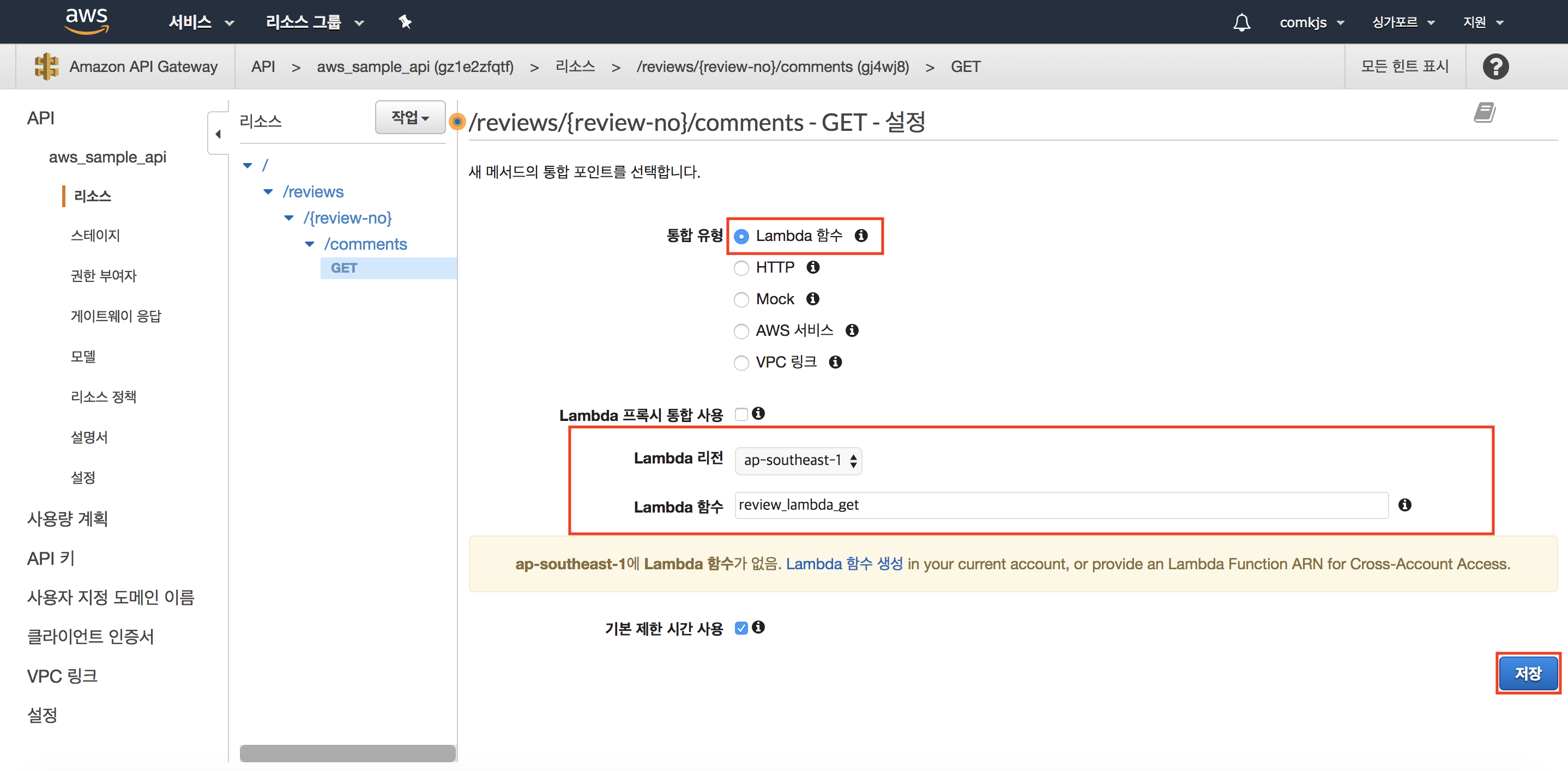Screen dimensions: 1568x771
Task: Select the HTTP integration type radio
Action: pos(741,268)
